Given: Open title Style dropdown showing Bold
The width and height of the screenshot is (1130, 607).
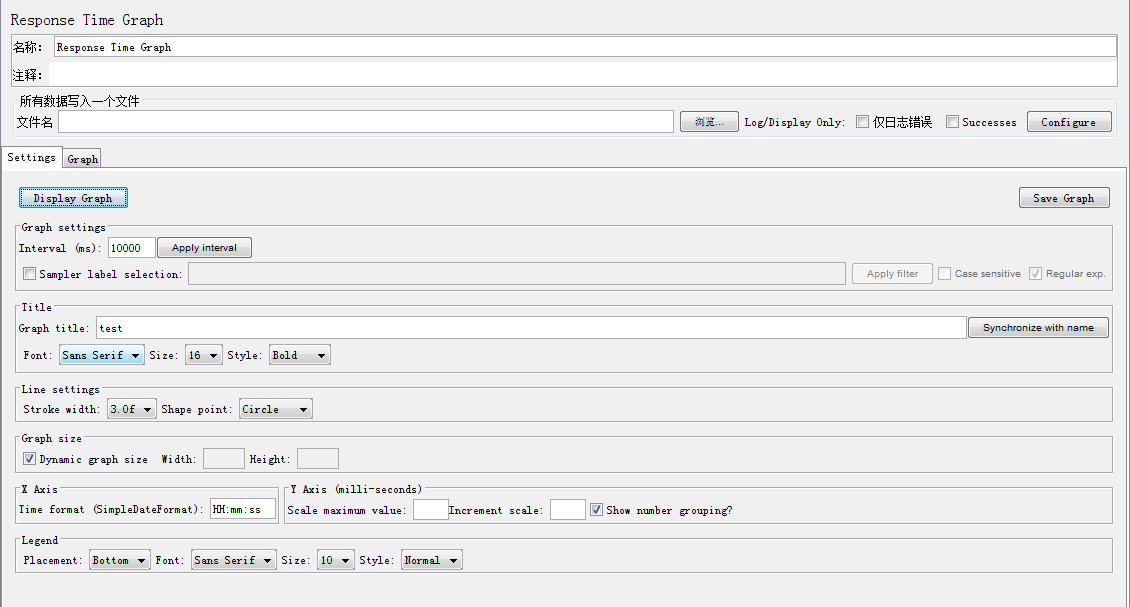Looking at the screenshot, I should pyautogui.click(x=300, y=355).
